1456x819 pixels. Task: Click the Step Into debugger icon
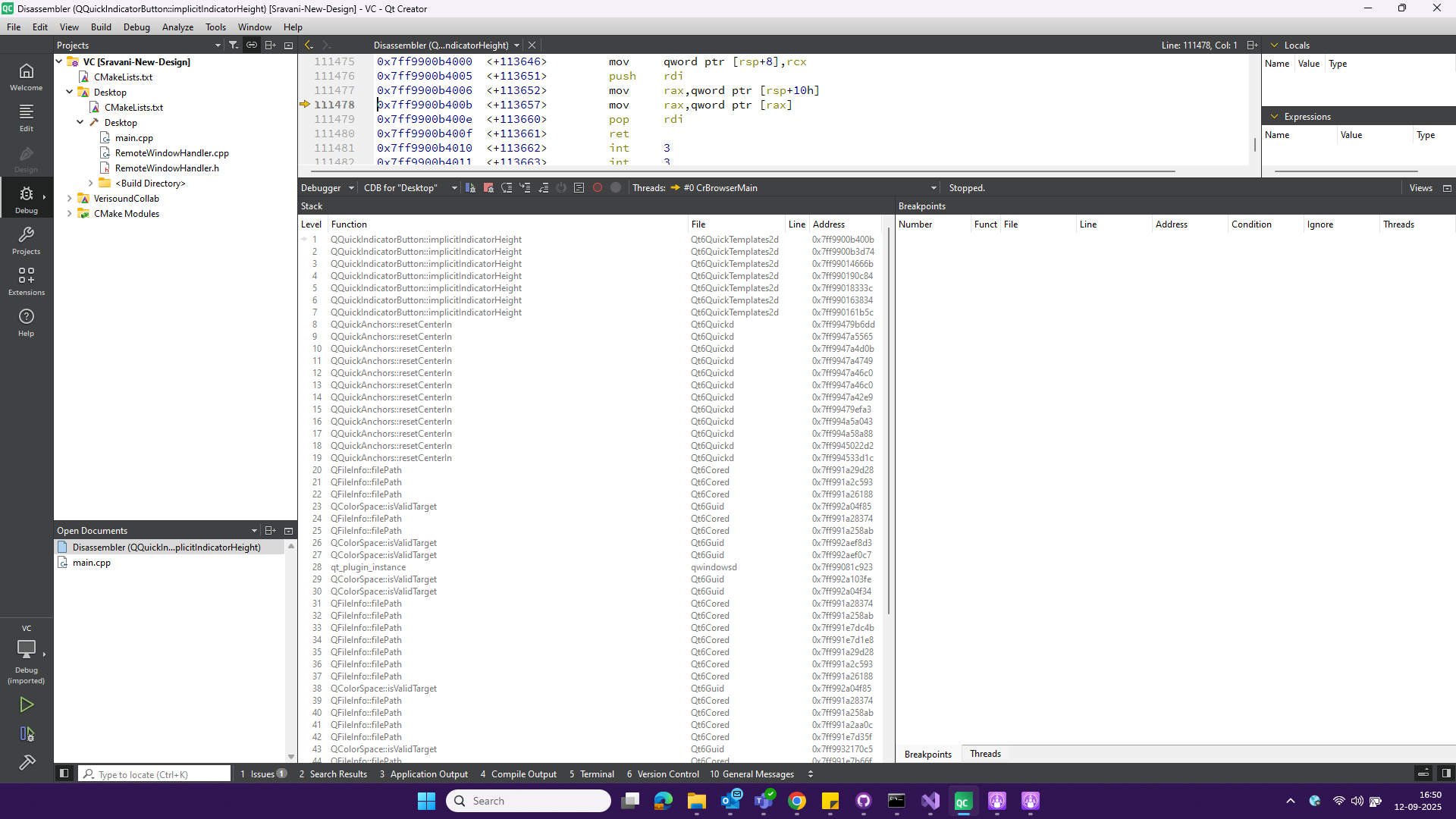click(525, 188)
